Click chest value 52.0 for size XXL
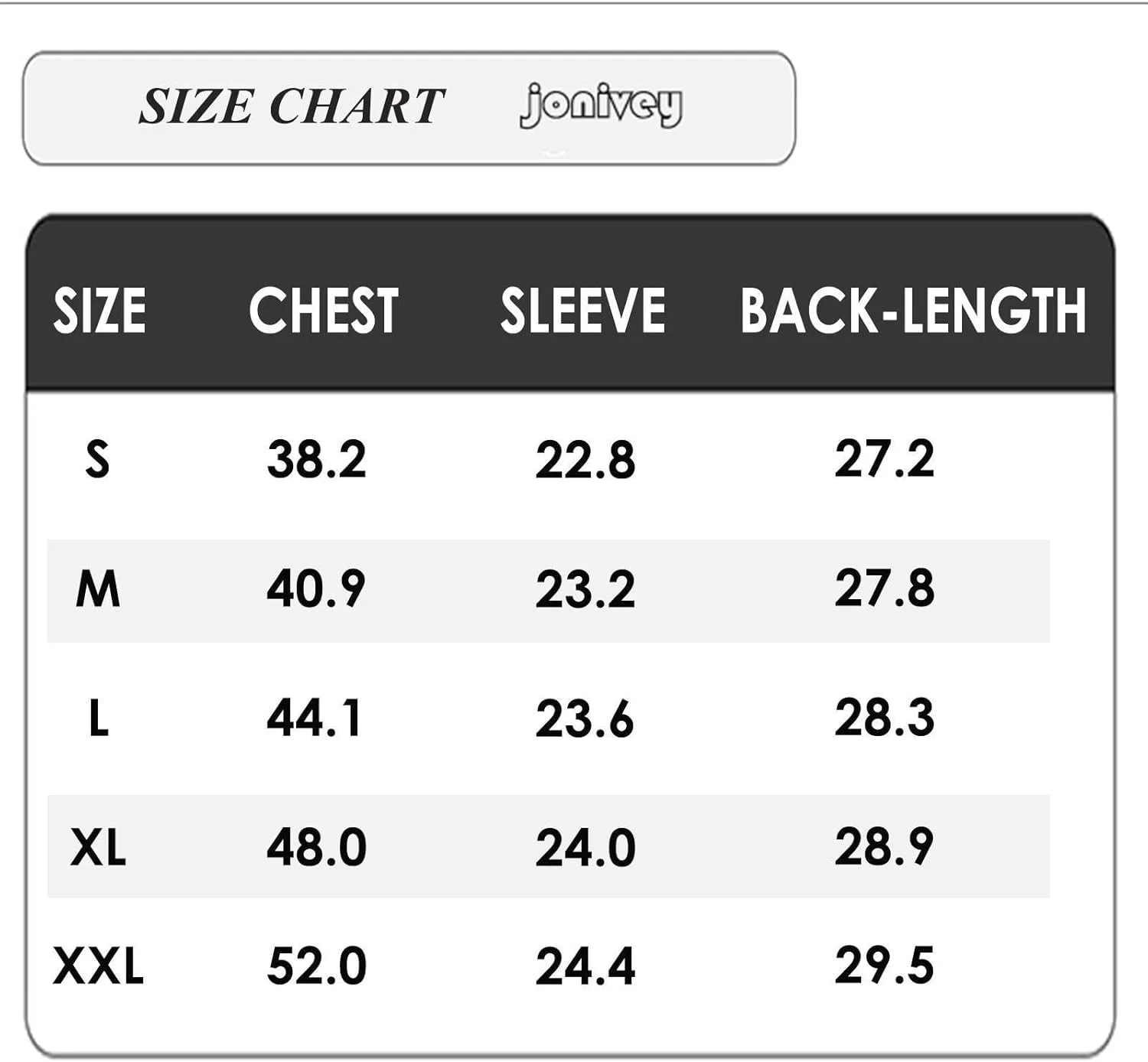This screenshot has width=1148, height=1062. pyautogui.click(x=317, y=966)
